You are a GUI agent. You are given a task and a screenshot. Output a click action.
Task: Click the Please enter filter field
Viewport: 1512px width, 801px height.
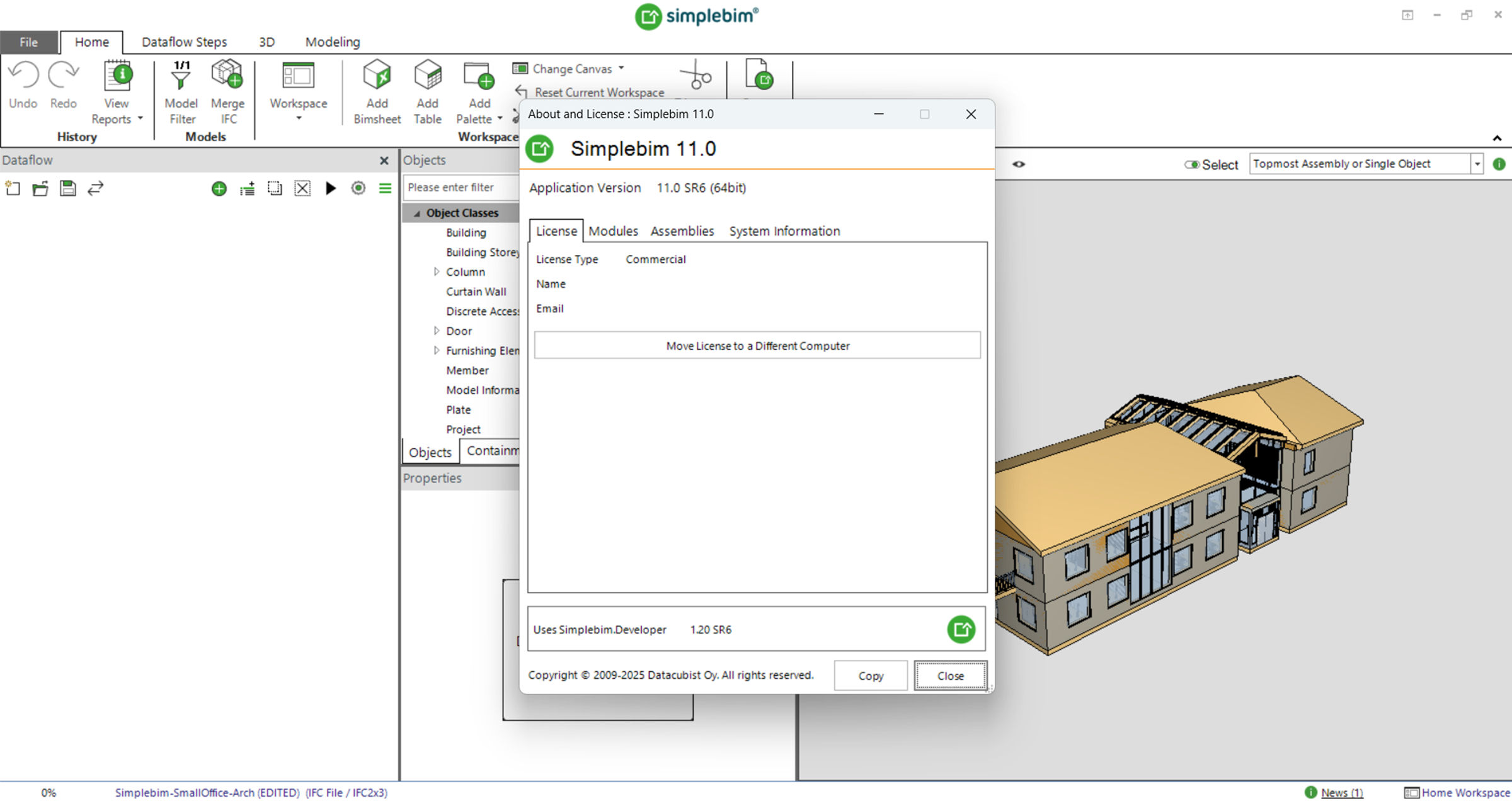pos(460,188)
